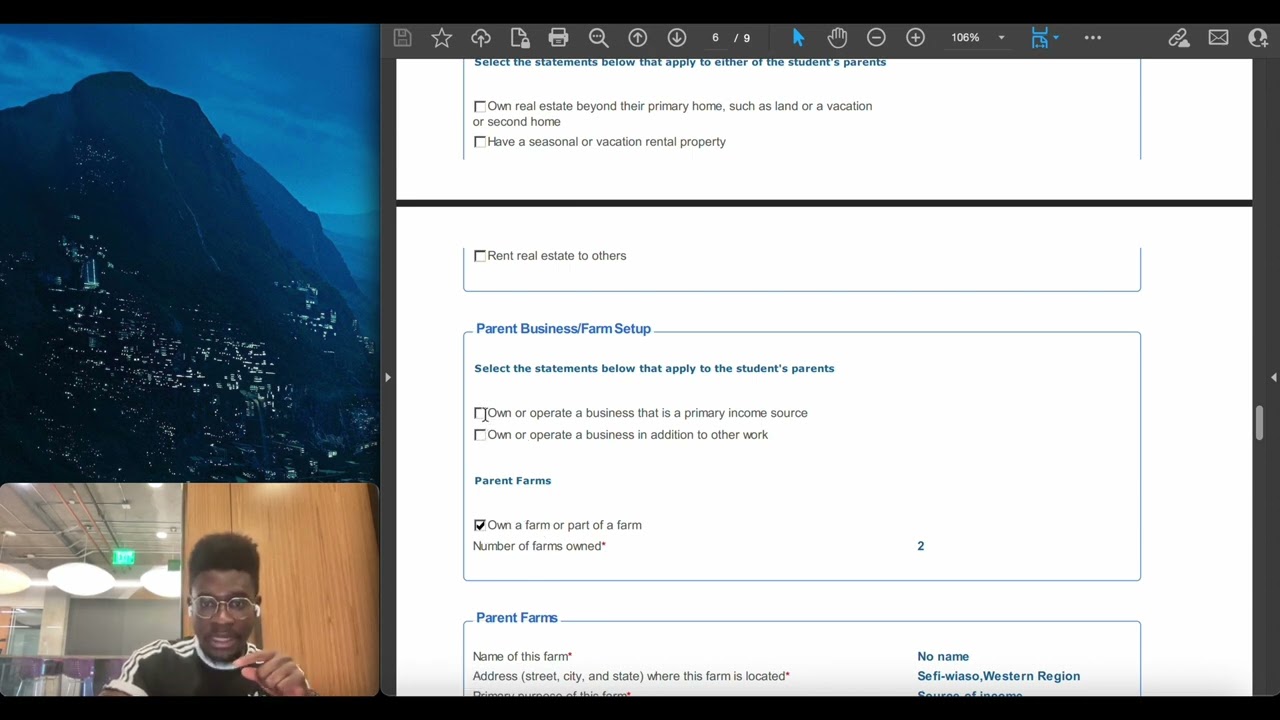
Task: Click the farm name field 'No name'
Action: click(943, 657)
